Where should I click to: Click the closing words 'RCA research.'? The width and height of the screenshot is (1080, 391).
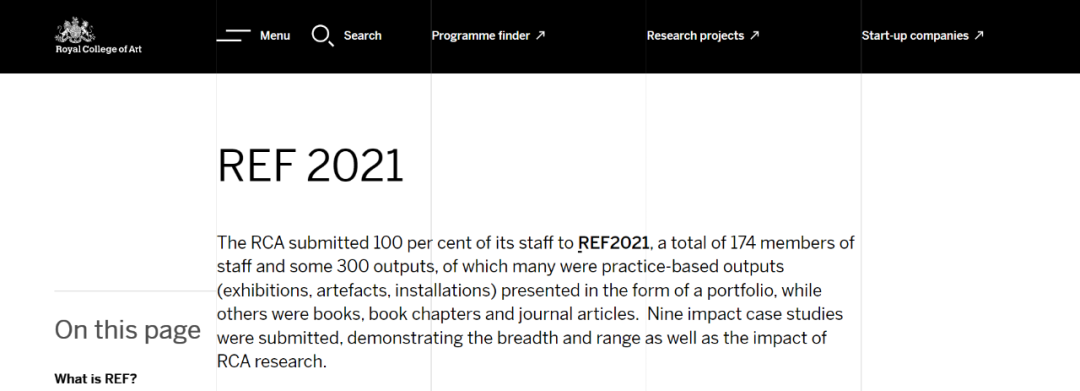pos(271,361)
